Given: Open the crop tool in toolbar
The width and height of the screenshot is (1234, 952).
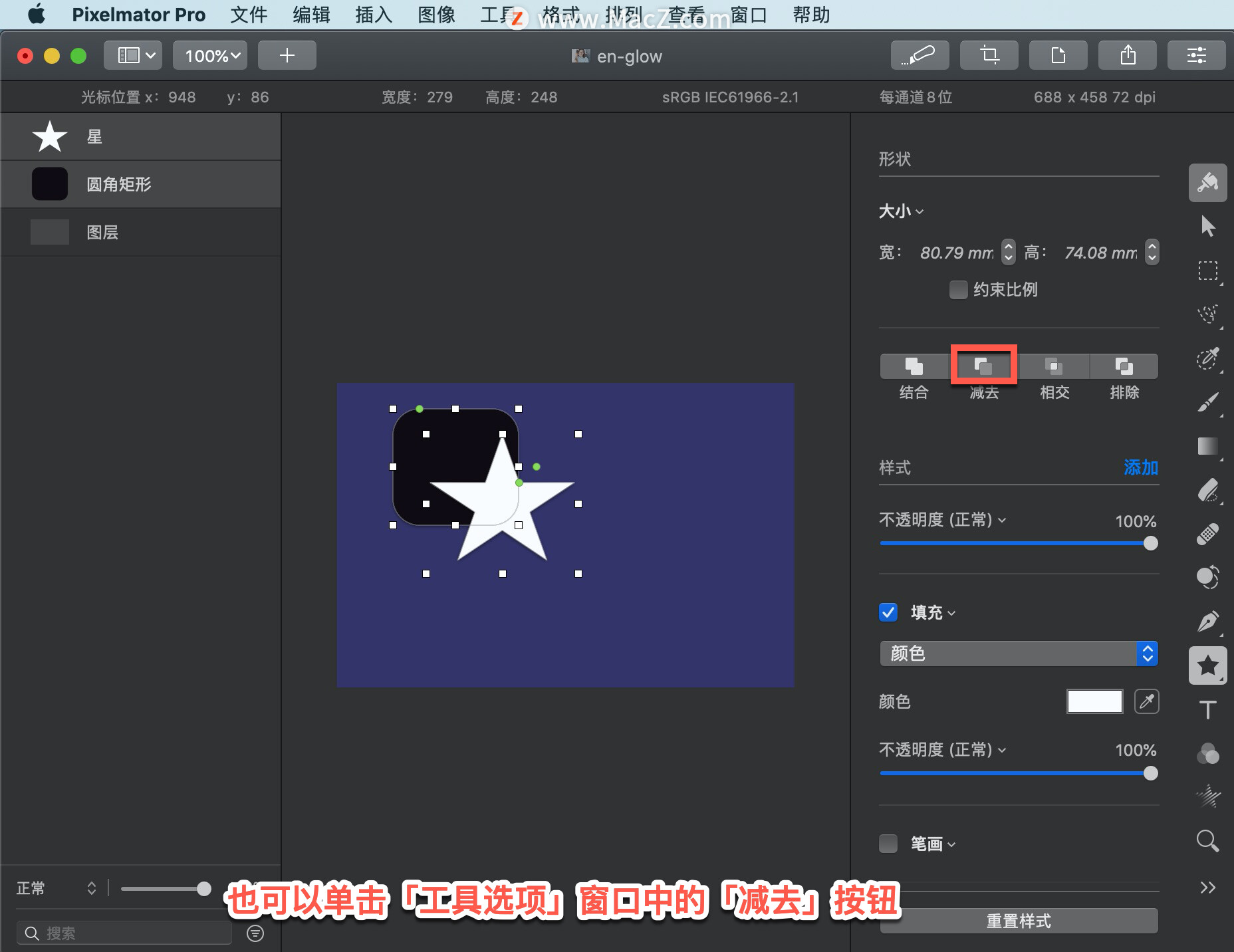Looking at the screenshot, I should pyautogui.click(x=989, y=55).
